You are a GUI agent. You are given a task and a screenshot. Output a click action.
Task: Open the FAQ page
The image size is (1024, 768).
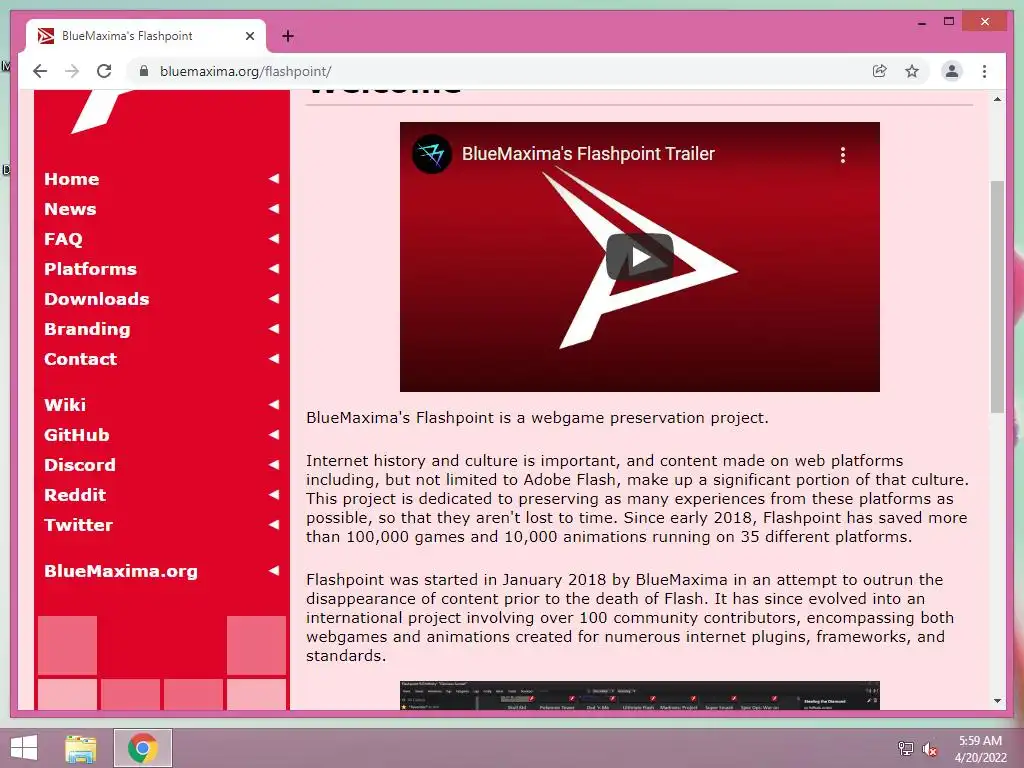(x=63, y=239)
